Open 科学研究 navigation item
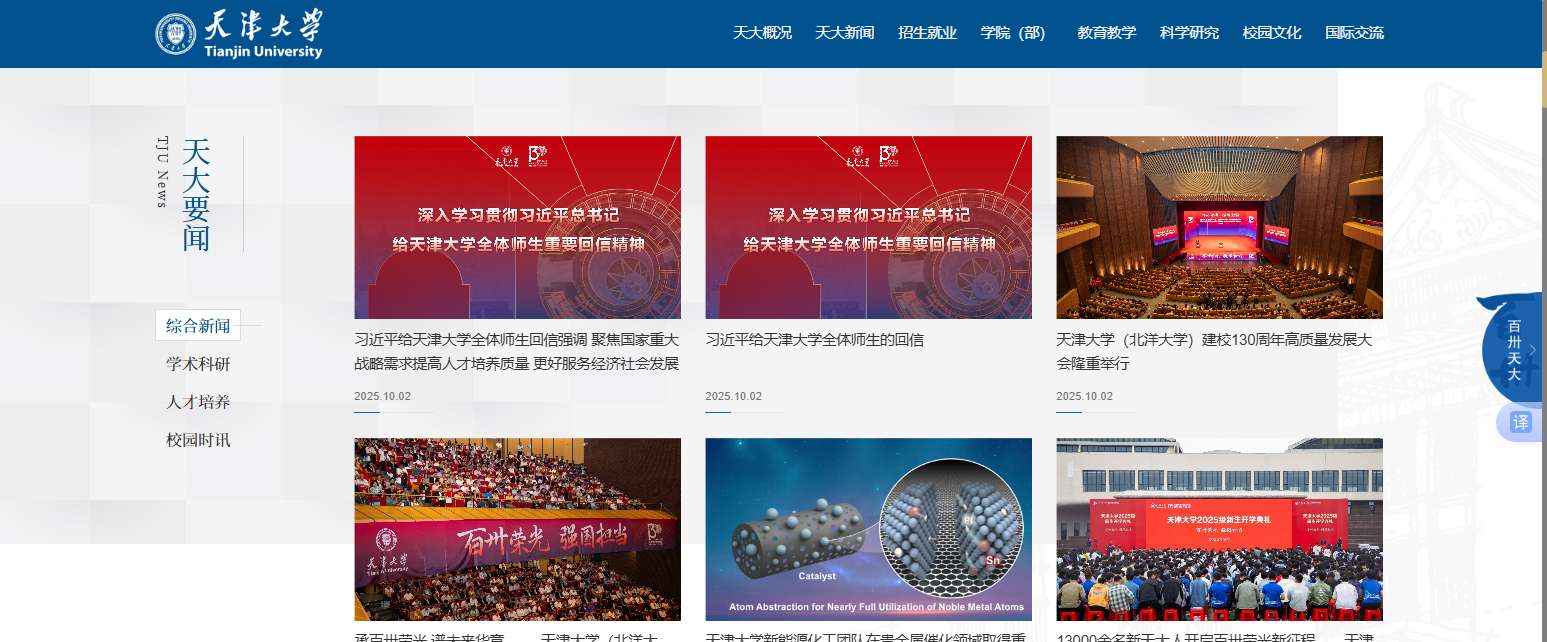The width and height of the screenshot is (1547, 642). click(x=1189, y=32)
